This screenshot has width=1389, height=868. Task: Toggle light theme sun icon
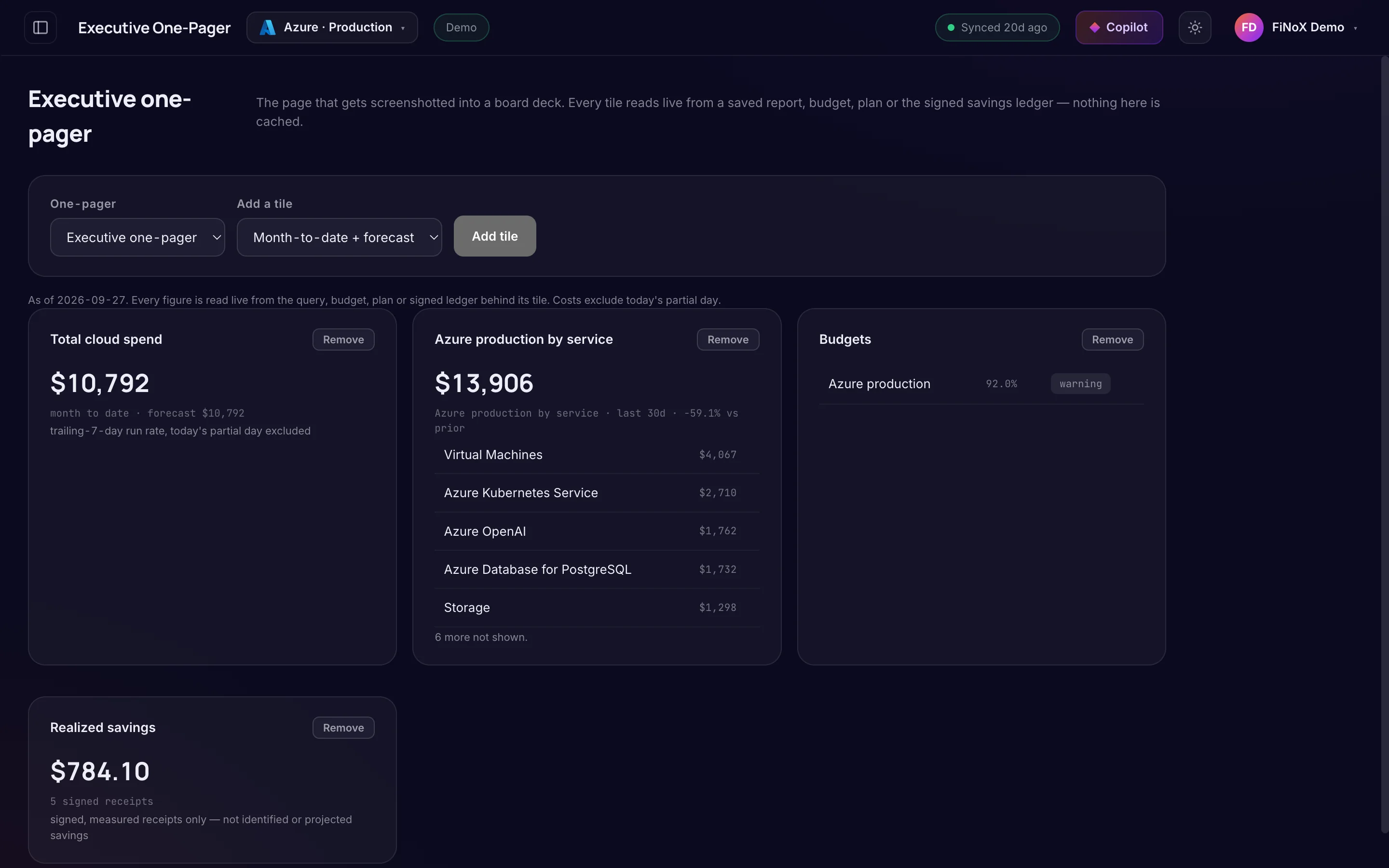(x=1195, y=27)
